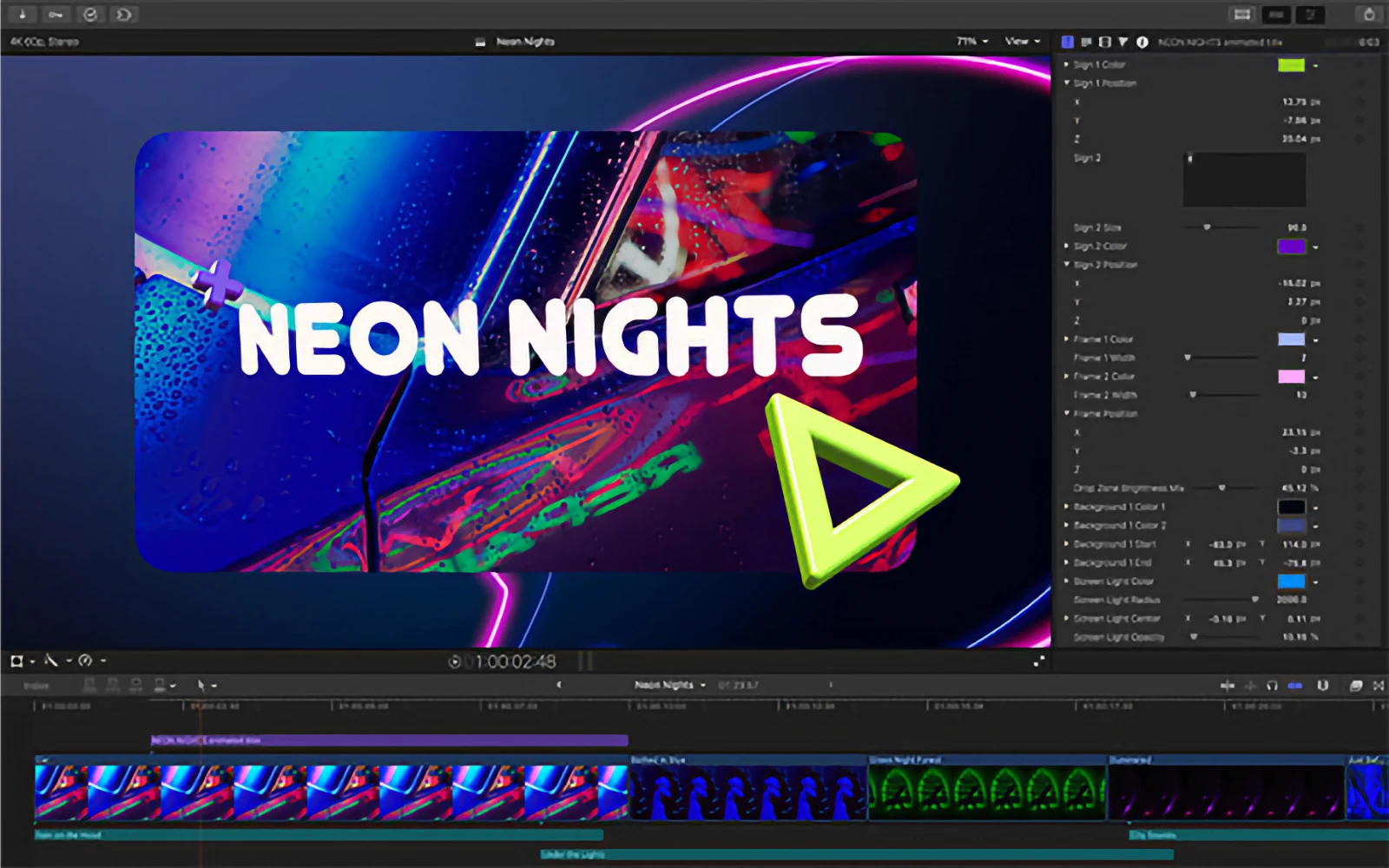Open the clip appearance icon in timeline toolbar
This screenshot has height=868, width=1389.
click(x=1322, y=686)
